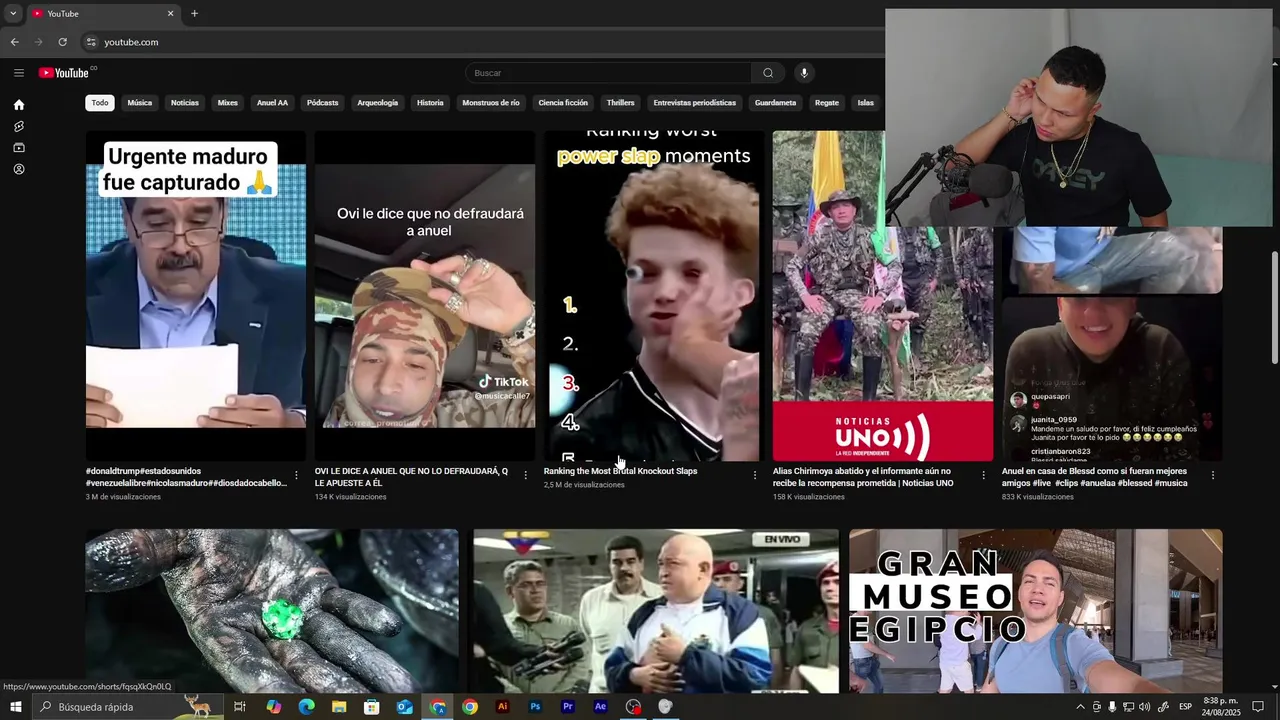Select the Anuel AA filter chip
Image resolution: width=1280 pixels, height=720 pixels.
pyautogui.click(x=272, y=103)
